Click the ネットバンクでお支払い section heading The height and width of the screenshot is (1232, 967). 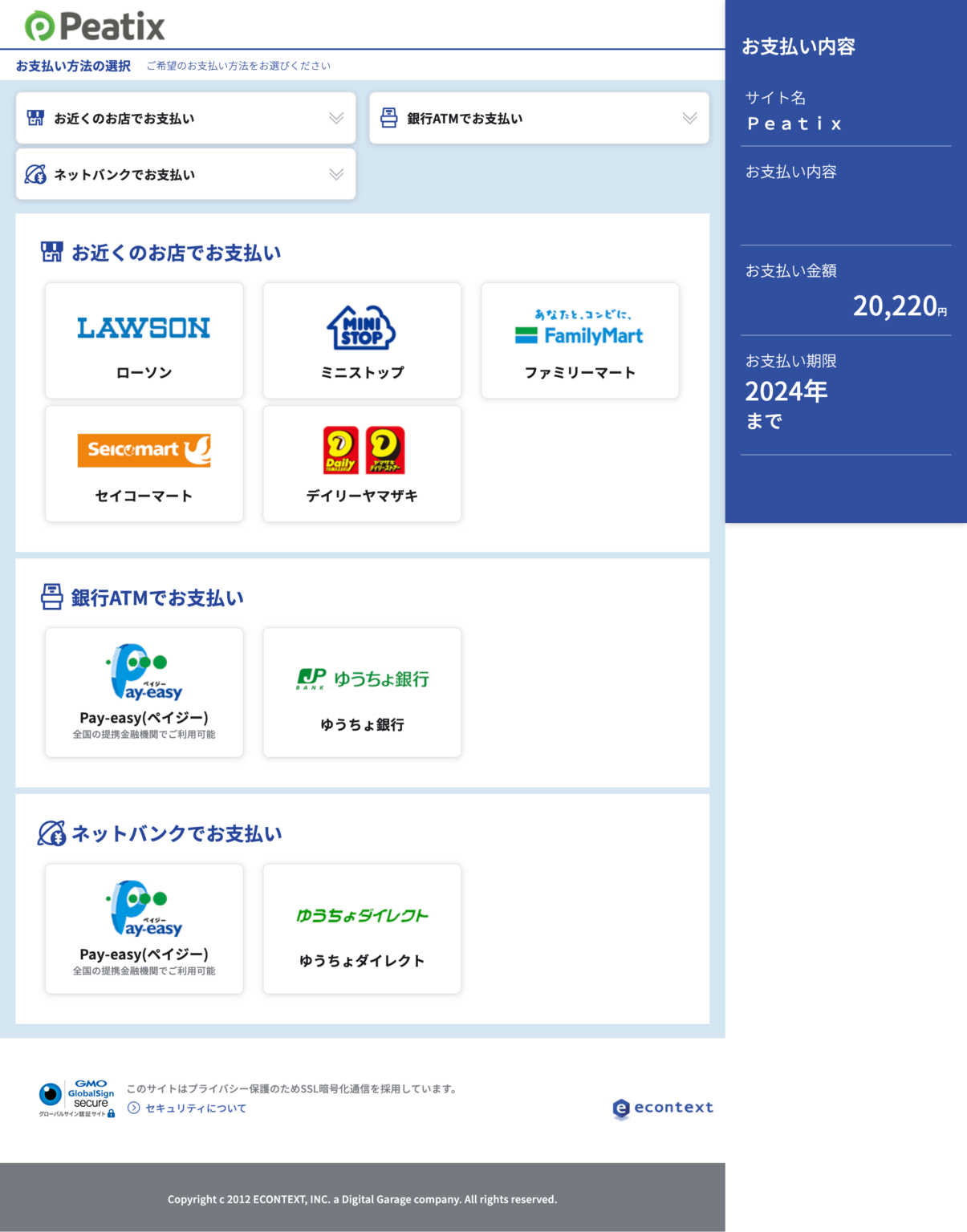(176, 834)
